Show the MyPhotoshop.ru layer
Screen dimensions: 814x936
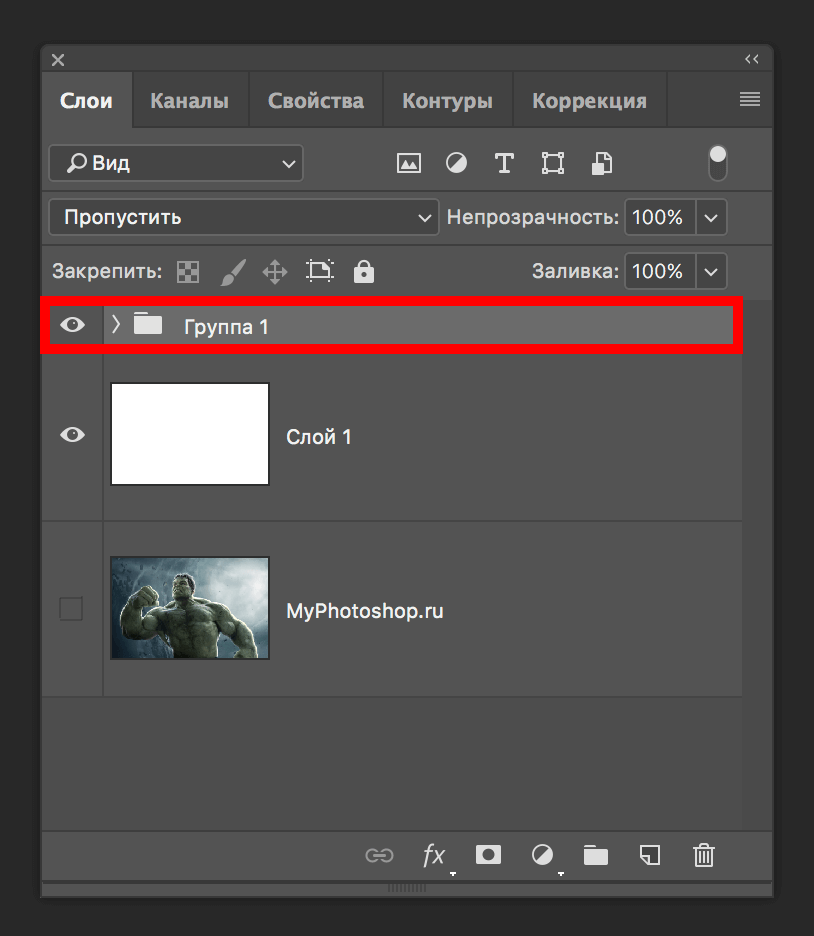71,608
